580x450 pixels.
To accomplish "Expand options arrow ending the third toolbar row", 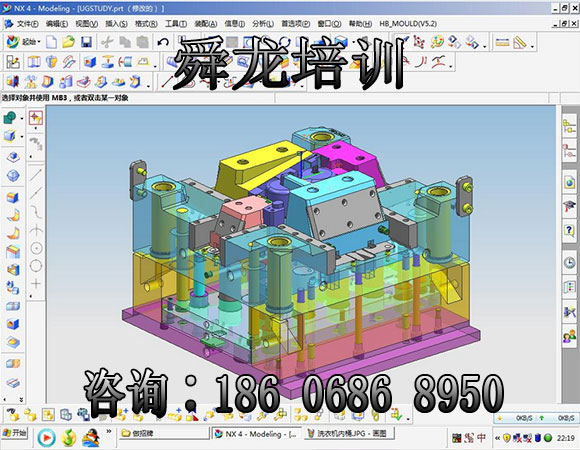I will [x=148, y=85].
